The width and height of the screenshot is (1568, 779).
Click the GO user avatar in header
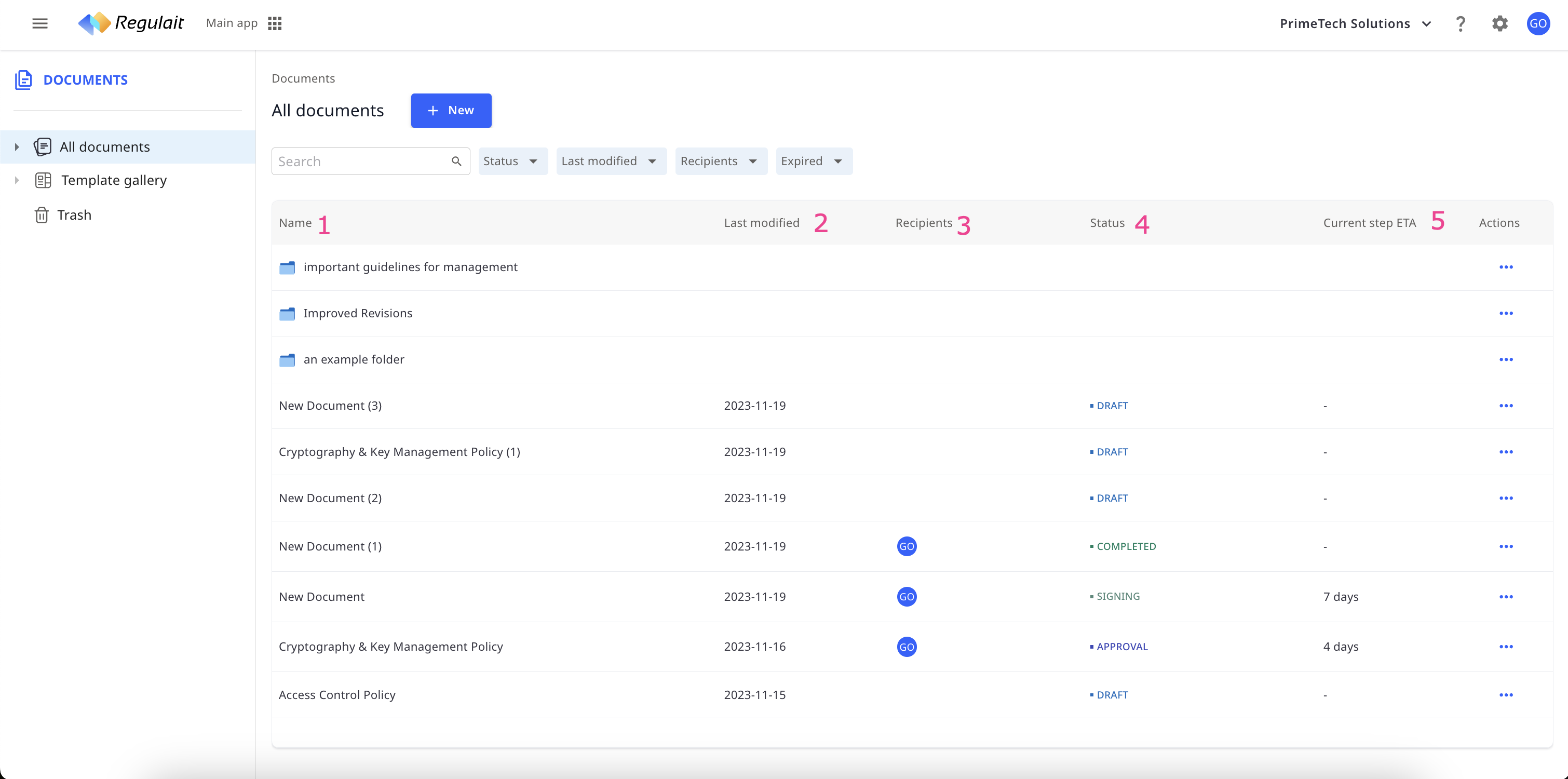[1538, 24]
